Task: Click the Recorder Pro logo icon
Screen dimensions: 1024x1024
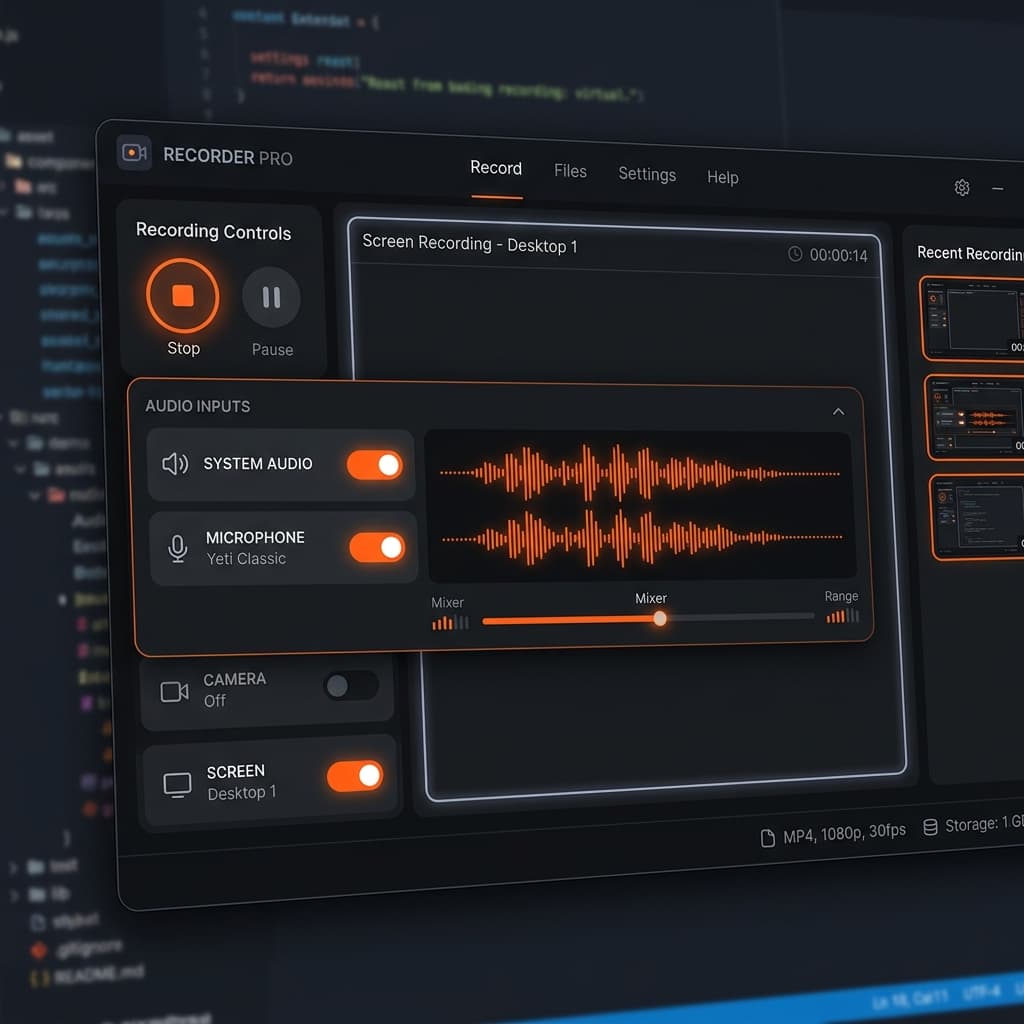Action: pos(133,152)
